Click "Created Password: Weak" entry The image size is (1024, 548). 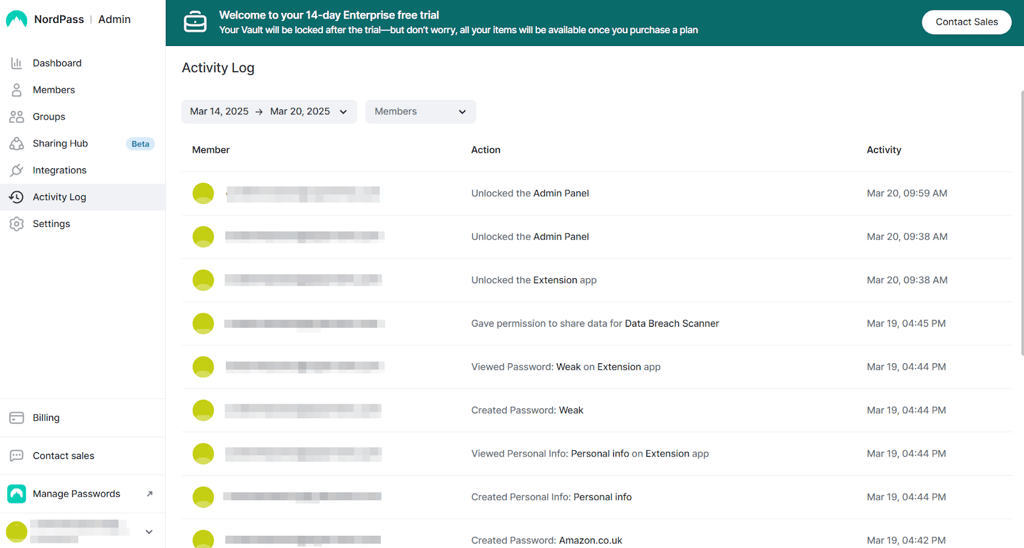(x=527, y=410)
